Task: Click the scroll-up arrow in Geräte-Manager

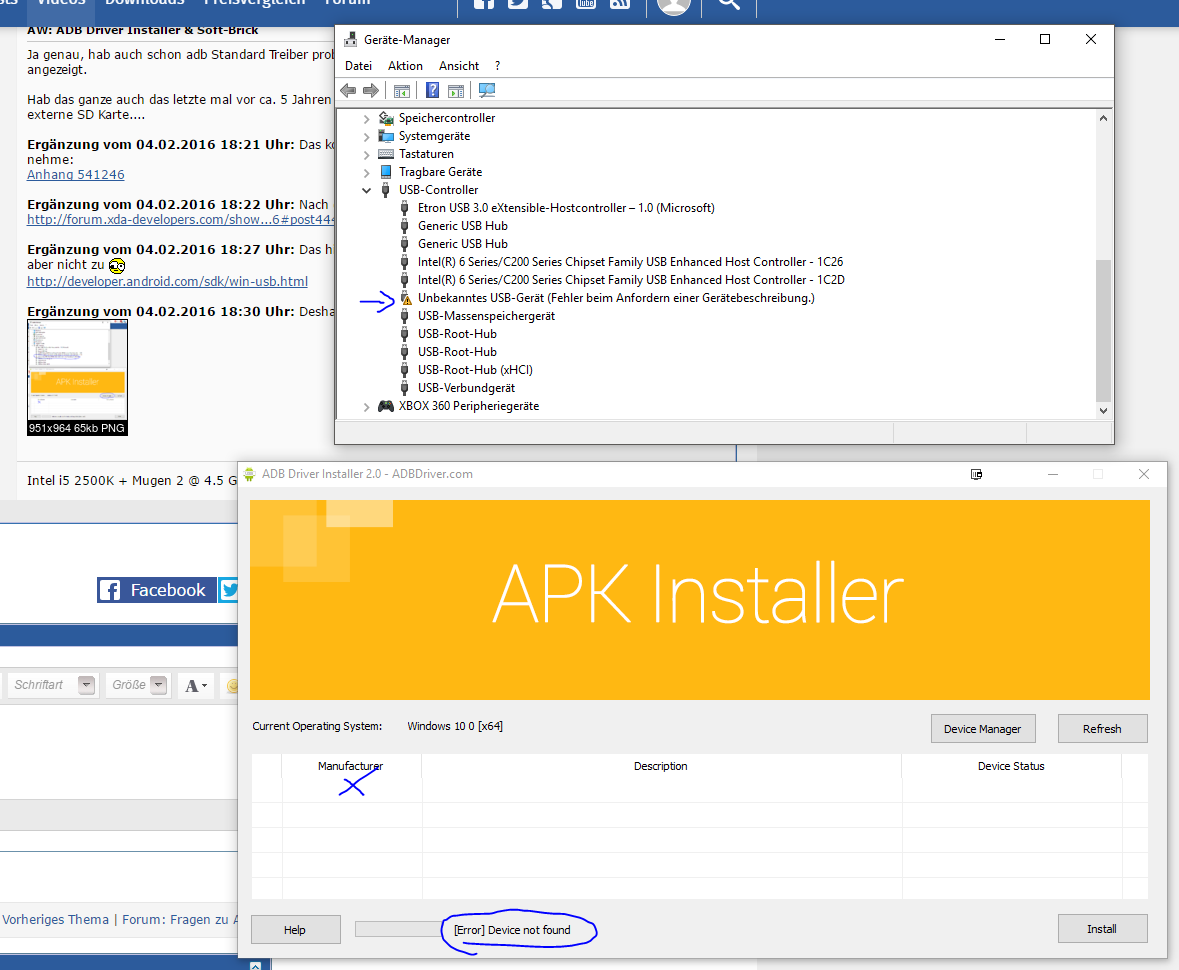Action: click(1103, 118)
